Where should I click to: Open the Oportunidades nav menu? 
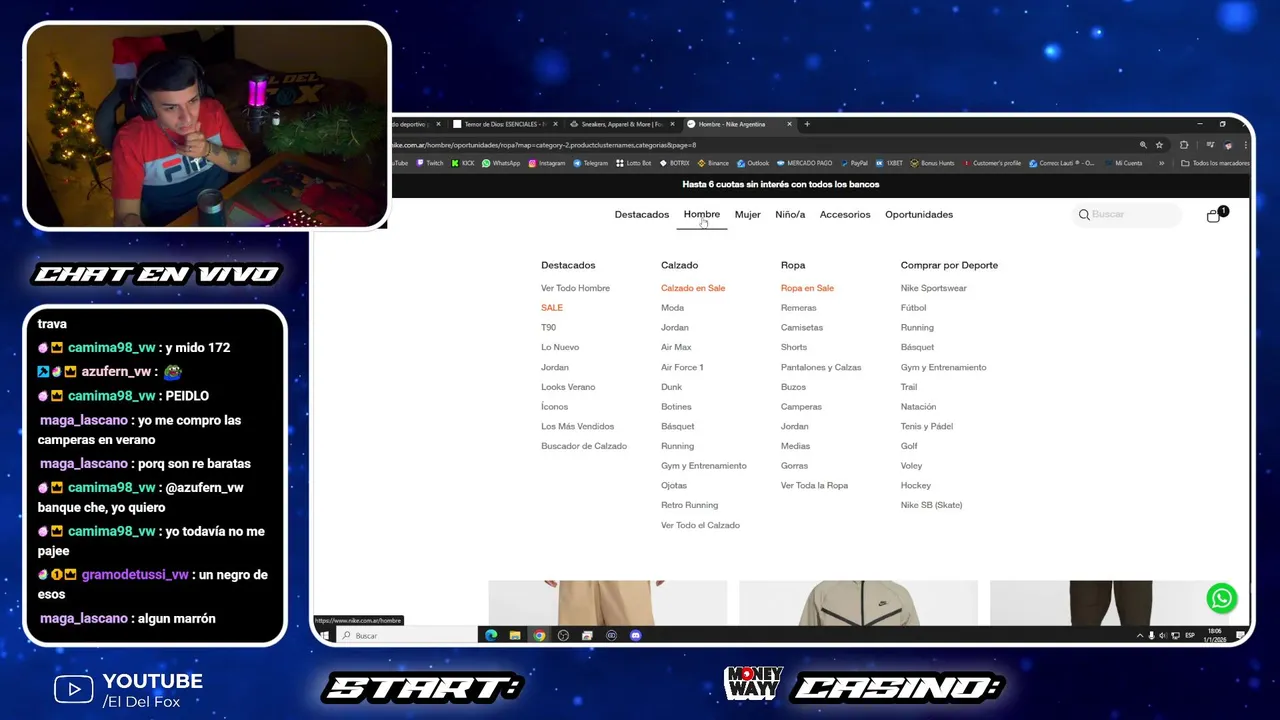click(919, 215)
